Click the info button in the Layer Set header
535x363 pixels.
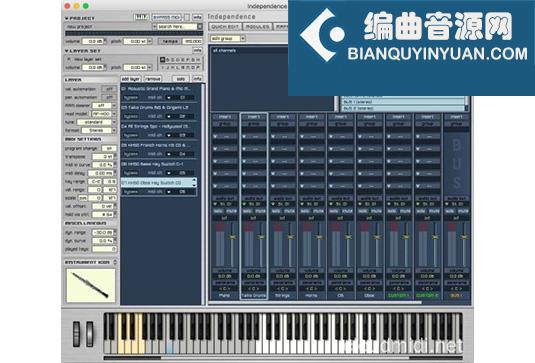[198, 50]
